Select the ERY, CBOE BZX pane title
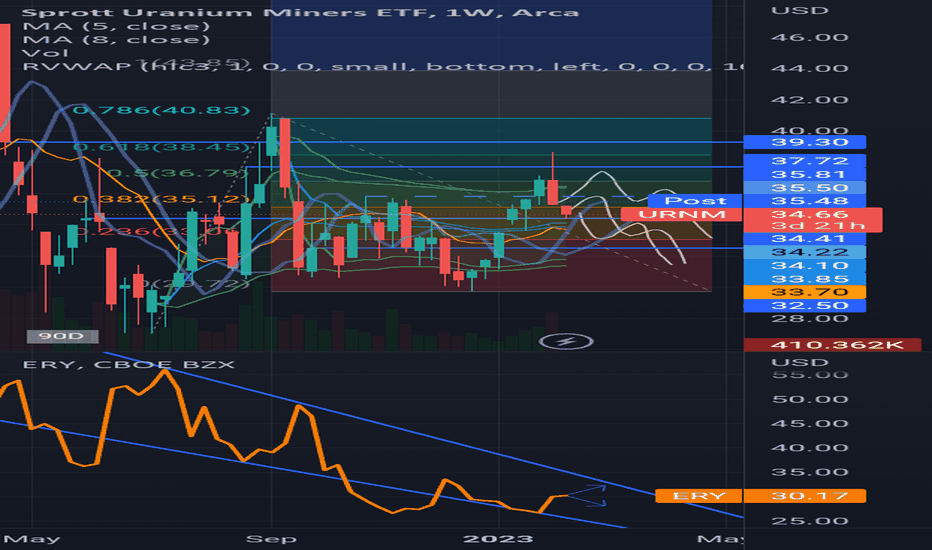The height and width of the screenshot is (550, 932). coord(128,364)
